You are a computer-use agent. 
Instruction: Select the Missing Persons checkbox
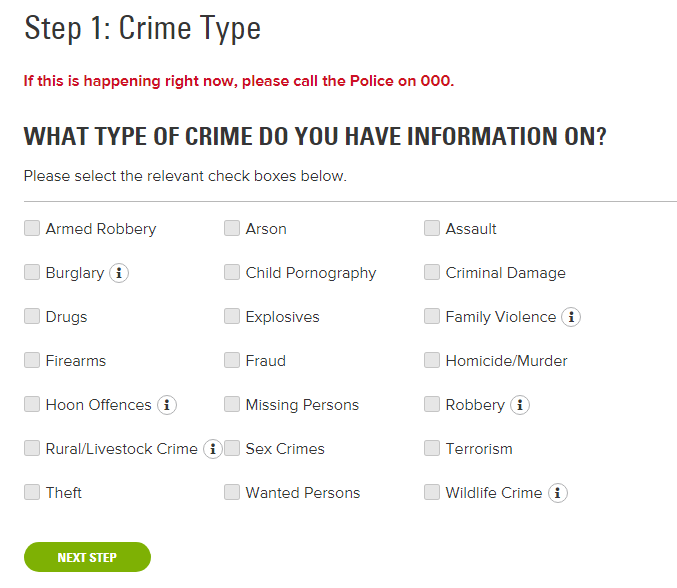tap(232, 405)
